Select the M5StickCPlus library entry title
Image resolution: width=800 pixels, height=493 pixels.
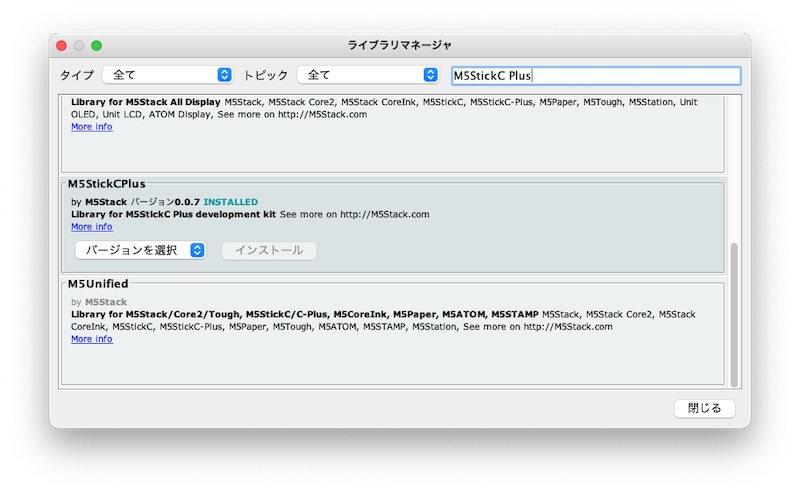106,184
